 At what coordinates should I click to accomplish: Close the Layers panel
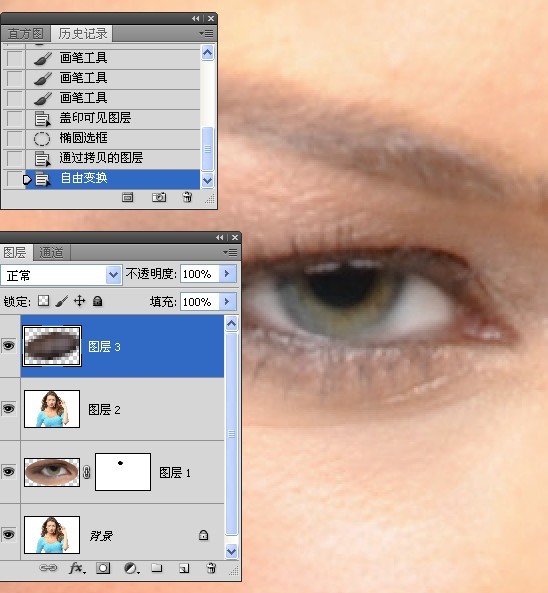coord(235,237)
